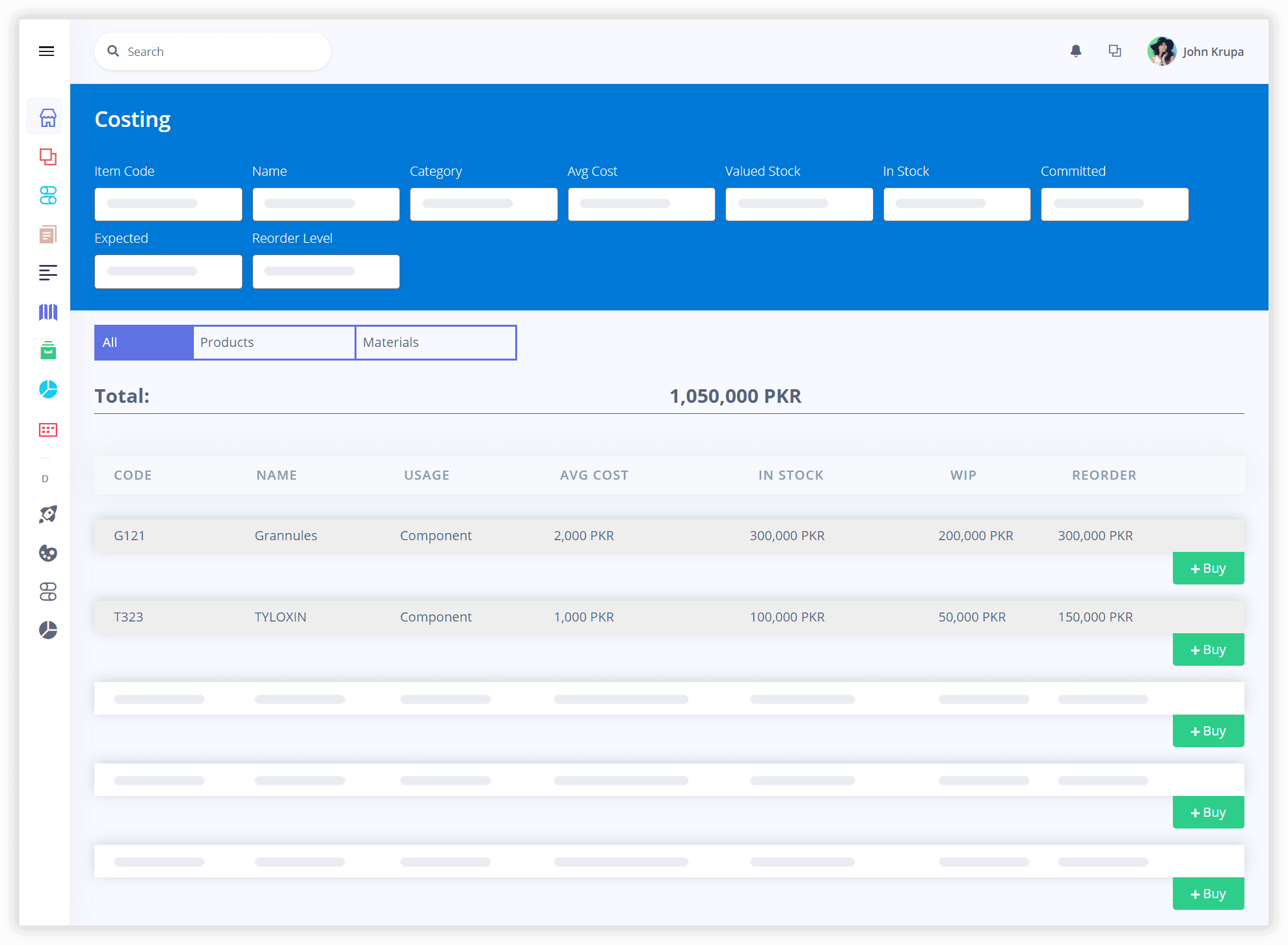Click the 300,000 PKR in stock cell
1288x945 pixels.
pos(787,536)
